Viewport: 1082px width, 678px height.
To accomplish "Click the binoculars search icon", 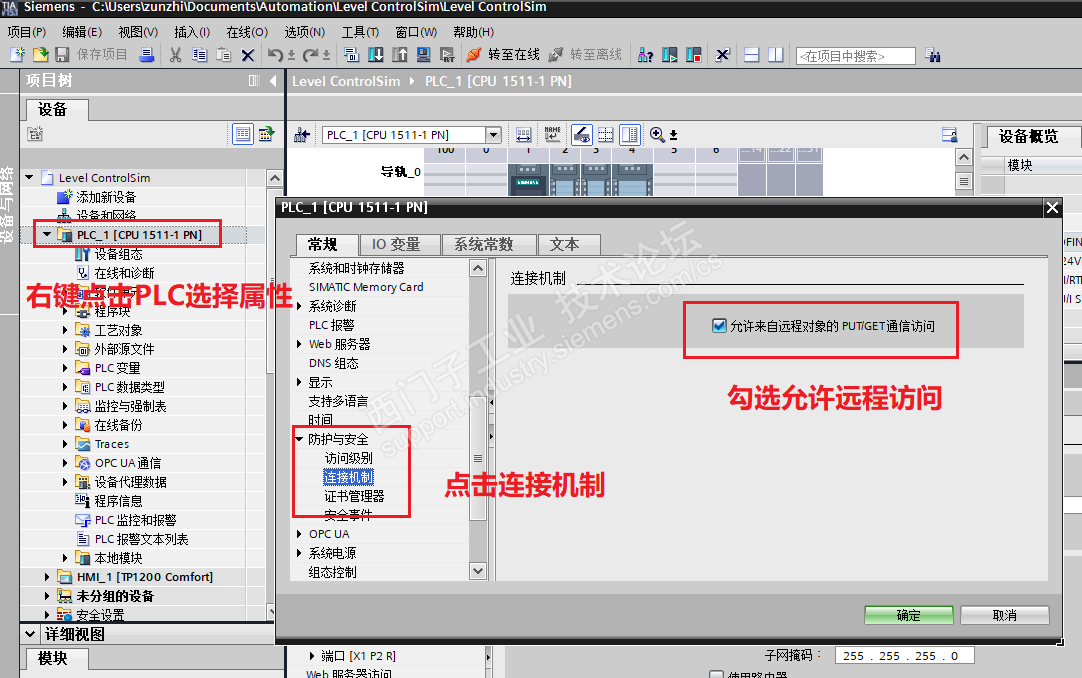I will 932,55.
